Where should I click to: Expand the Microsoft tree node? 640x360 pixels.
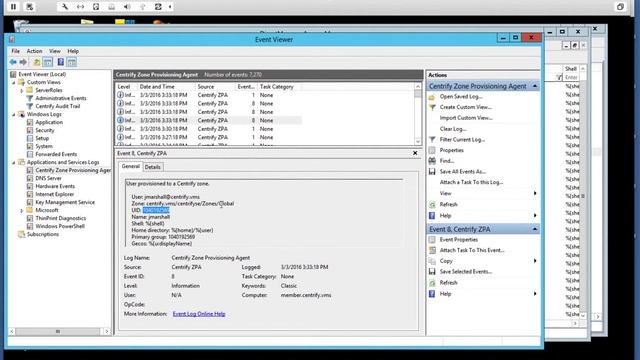(22, 211)
